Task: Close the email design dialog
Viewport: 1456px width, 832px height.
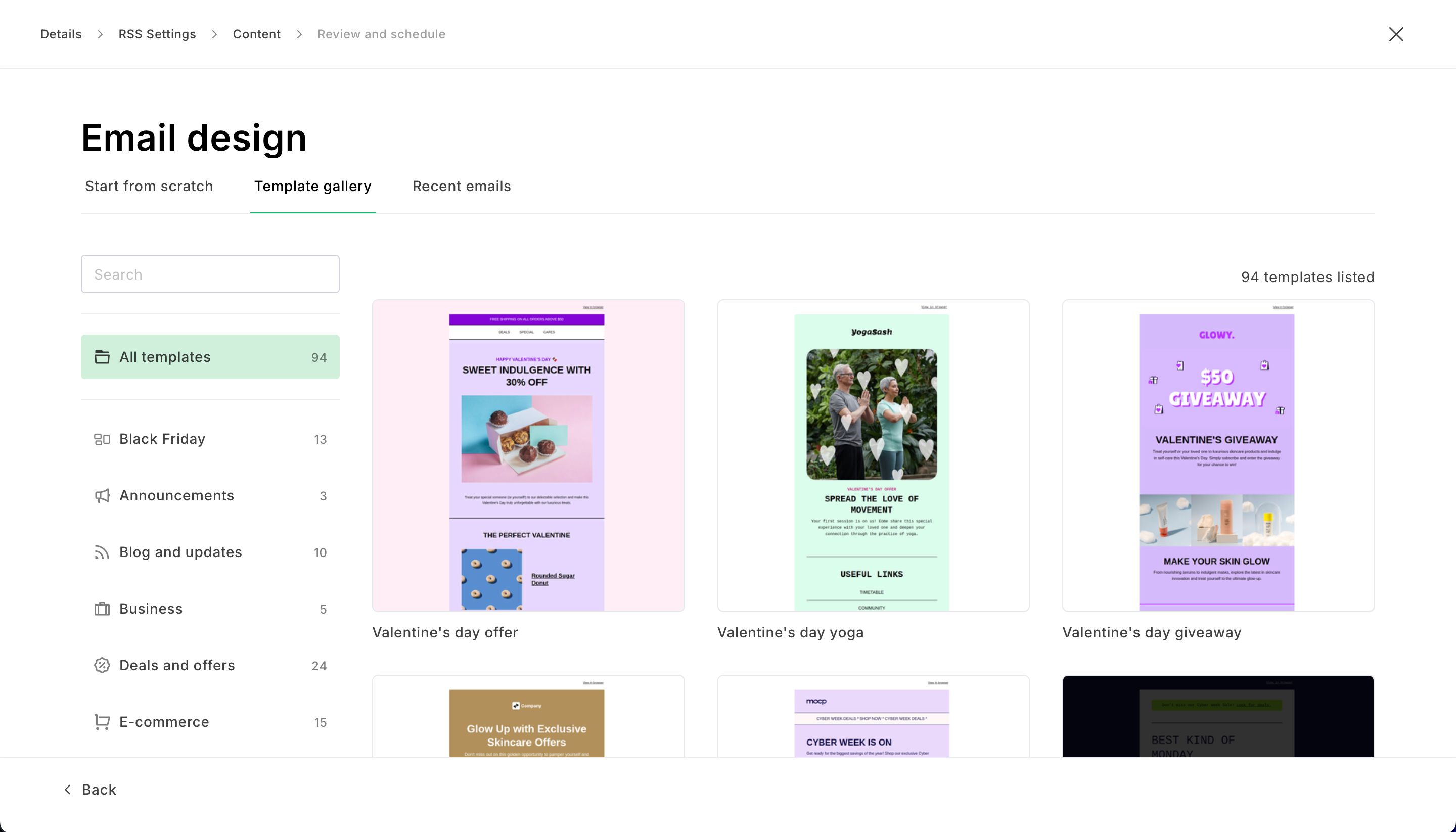Action: [x=1396, y=34]
